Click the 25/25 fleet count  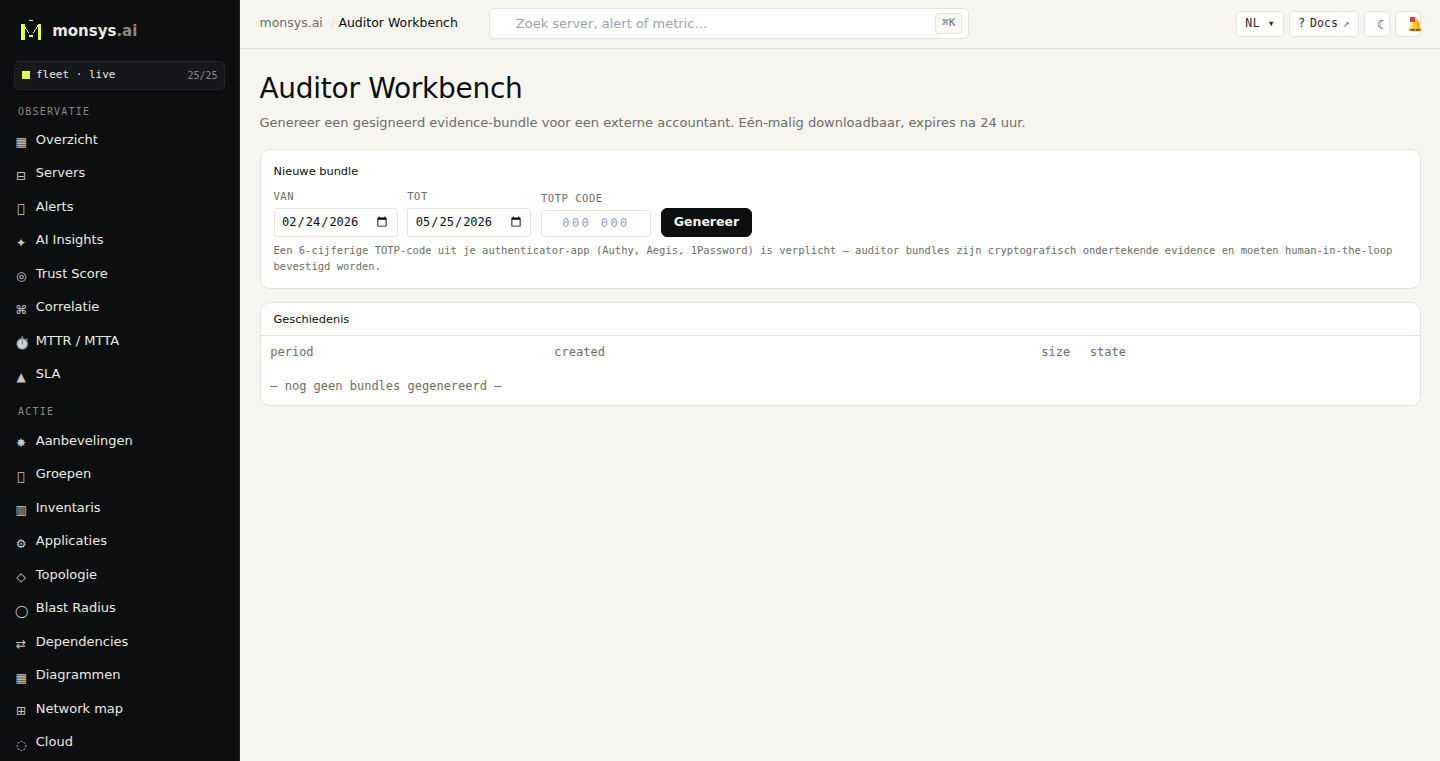pos(202,75)
